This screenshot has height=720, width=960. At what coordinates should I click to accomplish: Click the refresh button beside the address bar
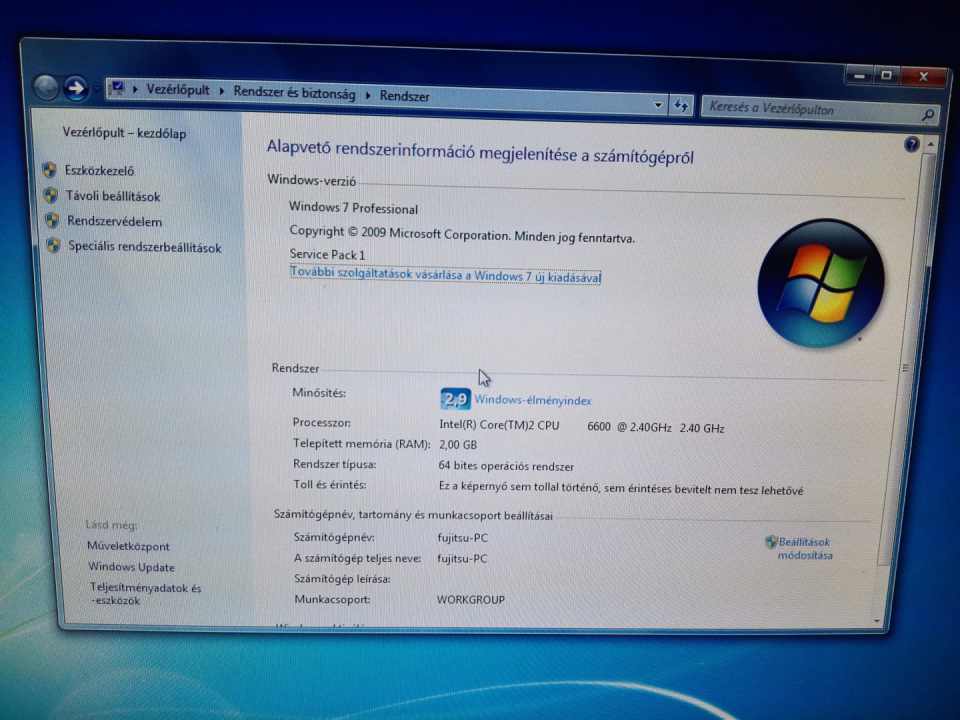pyautogui.click(x=681, y=105)
